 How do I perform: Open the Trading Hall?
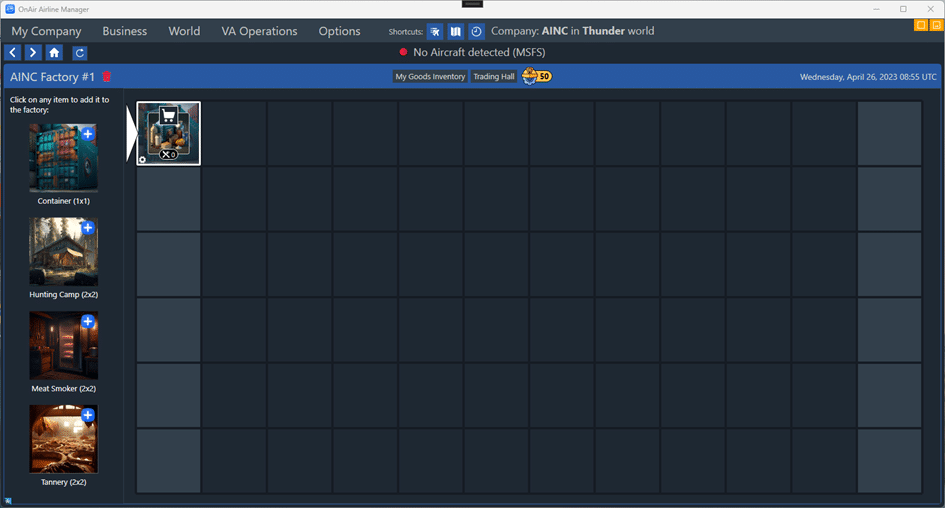pyautogui.click(x=494, y=77)
